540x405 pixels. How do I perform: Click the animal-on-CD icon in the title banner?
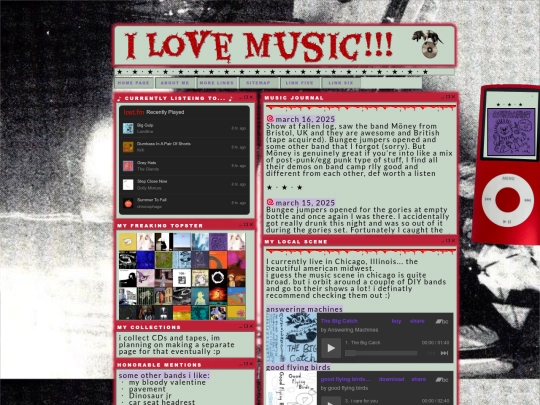pos(428,44)
